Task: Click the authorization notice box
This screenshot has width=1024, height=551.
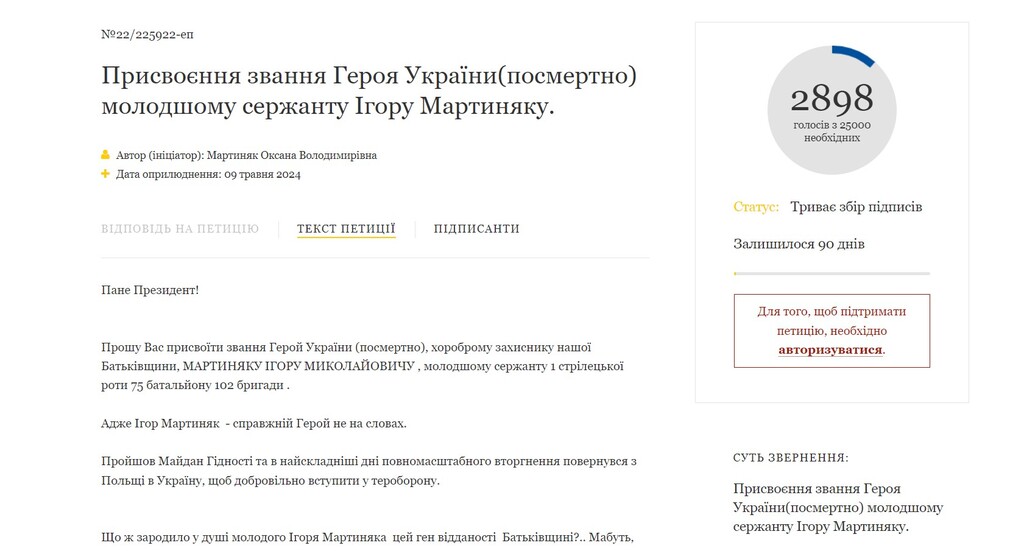Action: (831, 331)
